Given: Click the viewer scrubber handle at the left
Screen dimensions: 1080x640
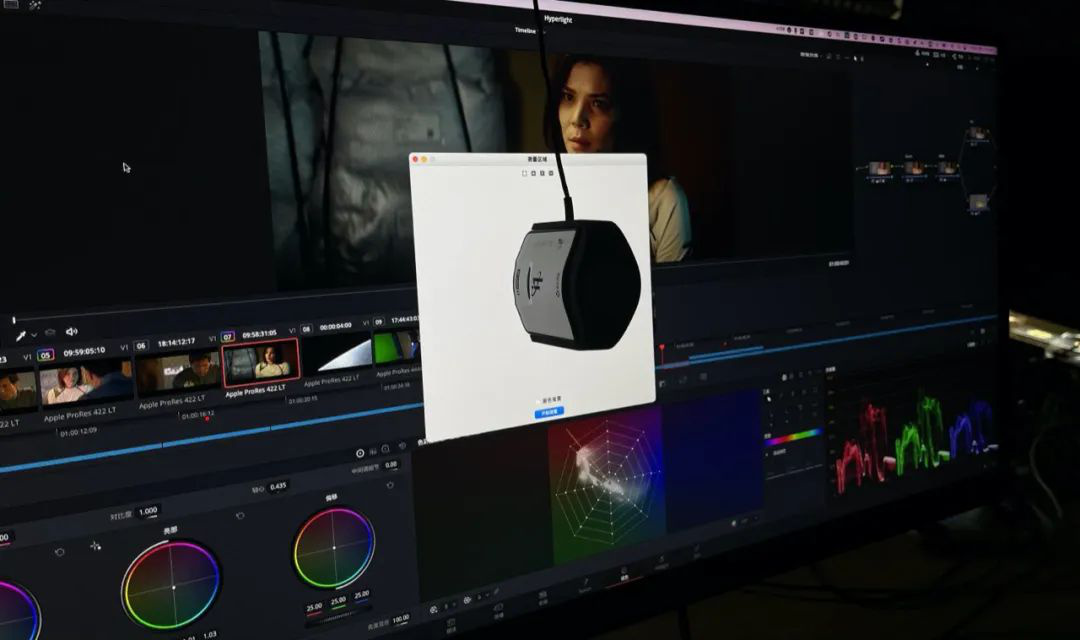Looking at the screenshot, I should click(14, 320).
